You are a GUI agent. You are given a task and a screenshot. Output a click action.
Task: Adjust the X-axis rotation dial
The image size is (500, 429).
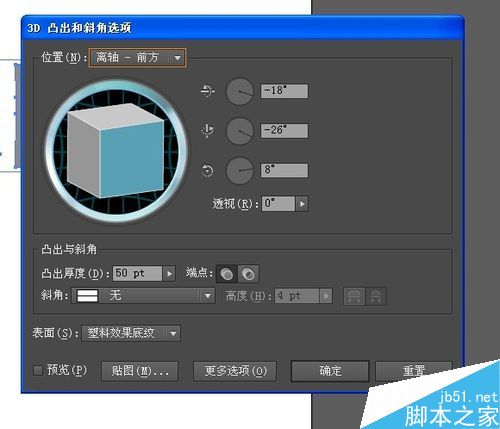239,92
